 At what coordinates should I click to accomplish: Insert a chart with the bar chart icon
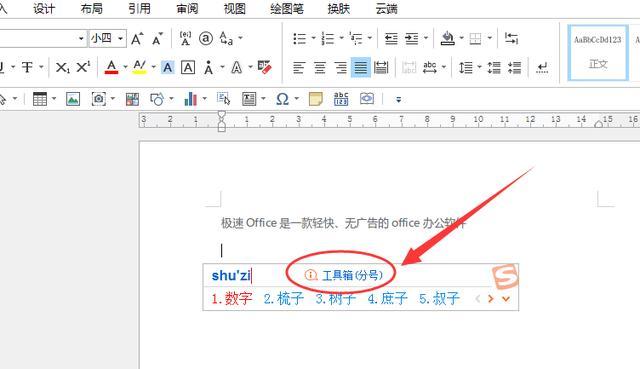[190, 99]
